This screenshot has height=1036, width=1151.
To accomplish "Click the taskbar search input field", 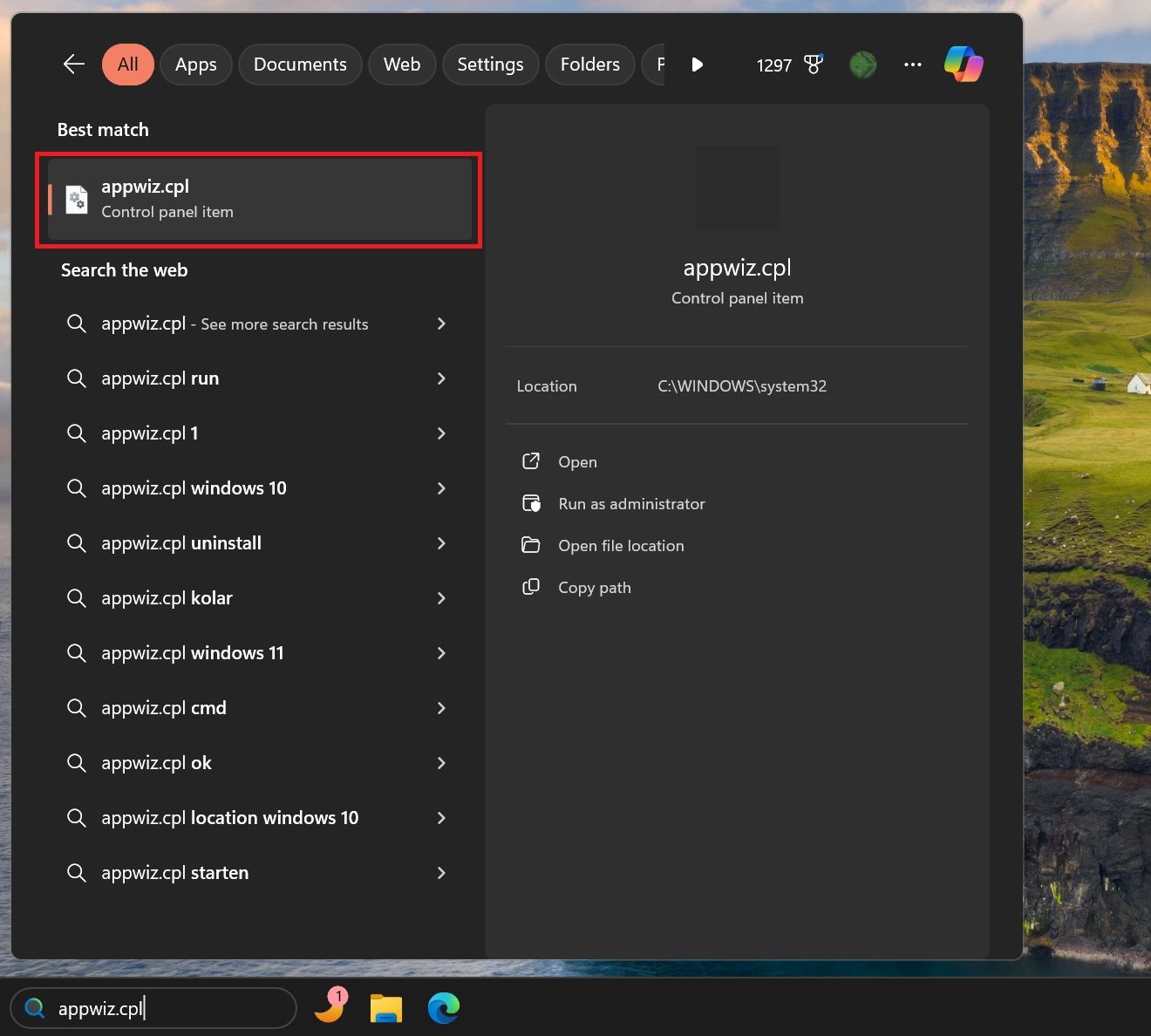I will tap(166, 1008).
